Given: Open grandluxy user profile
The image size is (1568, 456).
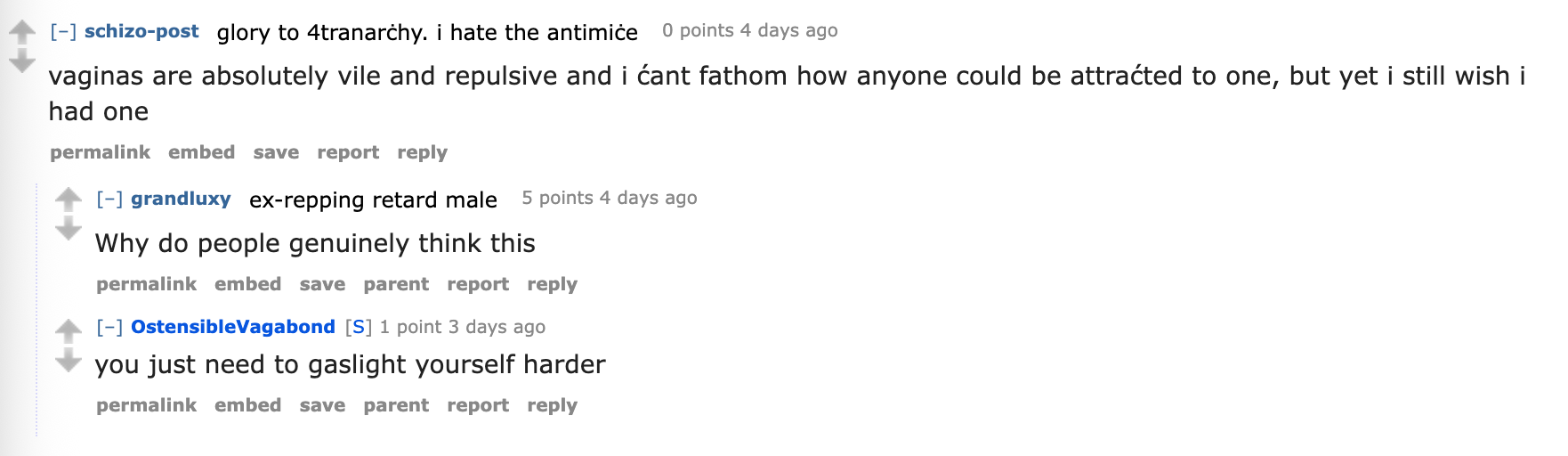Looking at the screenshot, I should (181, 199).
